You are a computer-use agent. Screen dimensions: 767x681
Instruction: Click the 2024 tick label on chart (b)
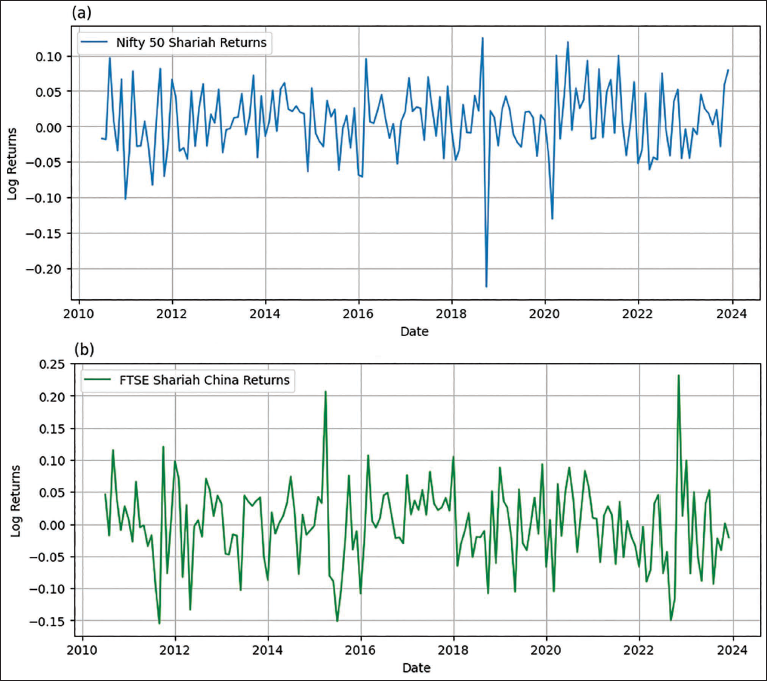tap(732, 650)
